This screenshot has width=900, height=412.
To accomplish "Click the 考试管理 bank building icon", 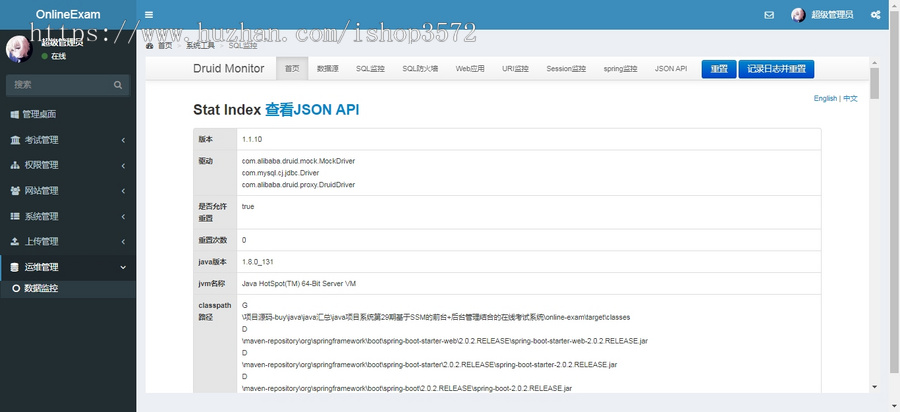I will [15, 140].
